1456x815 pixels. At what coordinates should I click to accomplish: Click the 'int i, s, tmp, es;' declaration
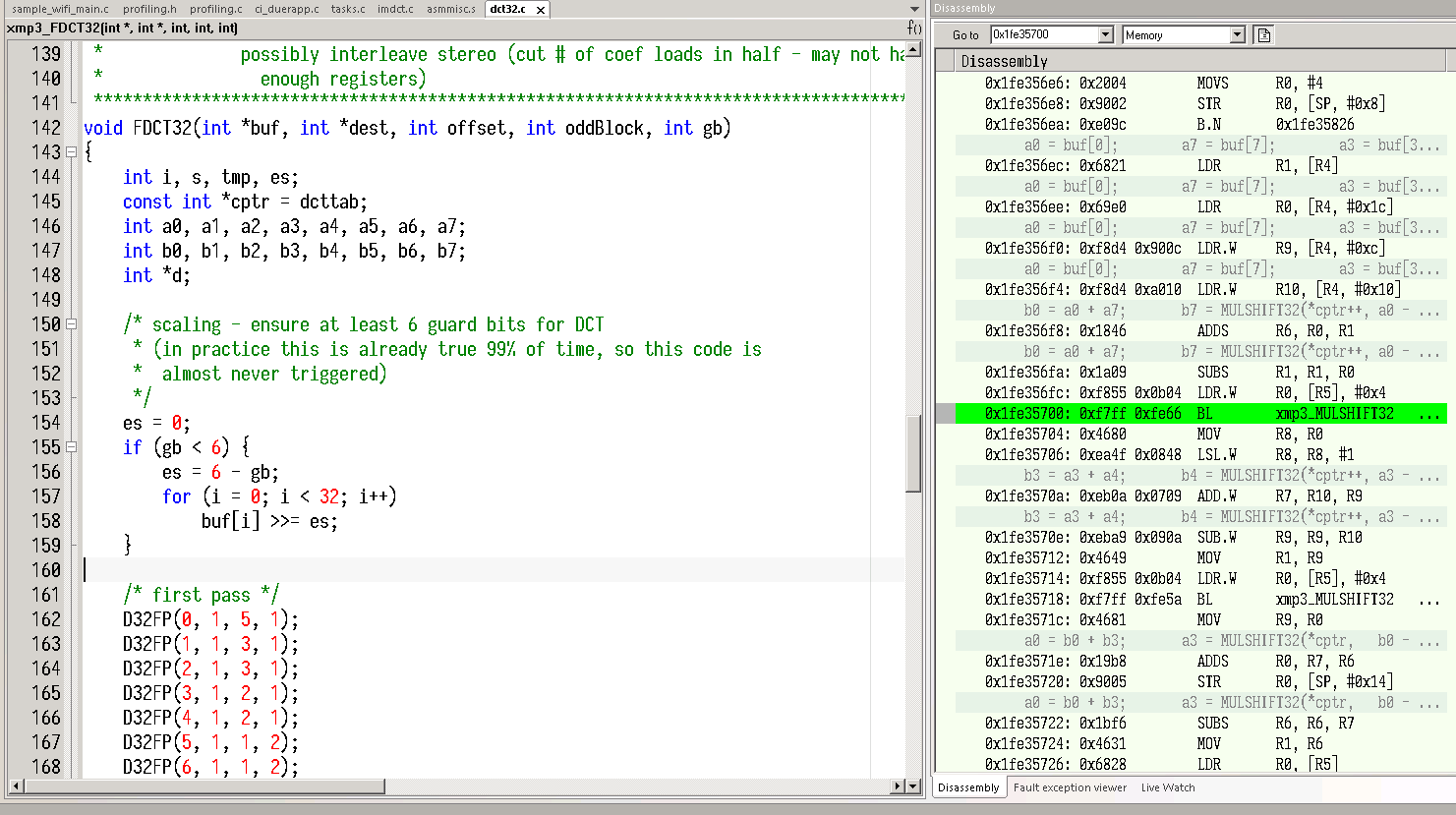click(210, 177)
